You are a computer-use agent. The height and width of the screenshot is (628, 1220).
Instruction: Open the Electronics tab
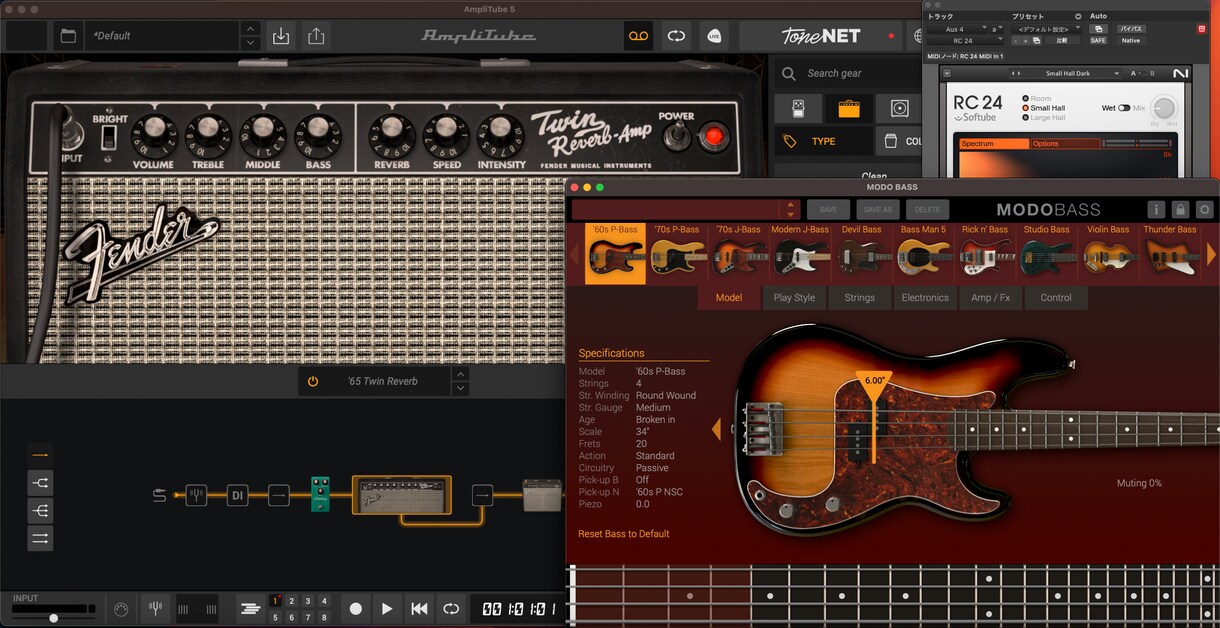[925, 297]
